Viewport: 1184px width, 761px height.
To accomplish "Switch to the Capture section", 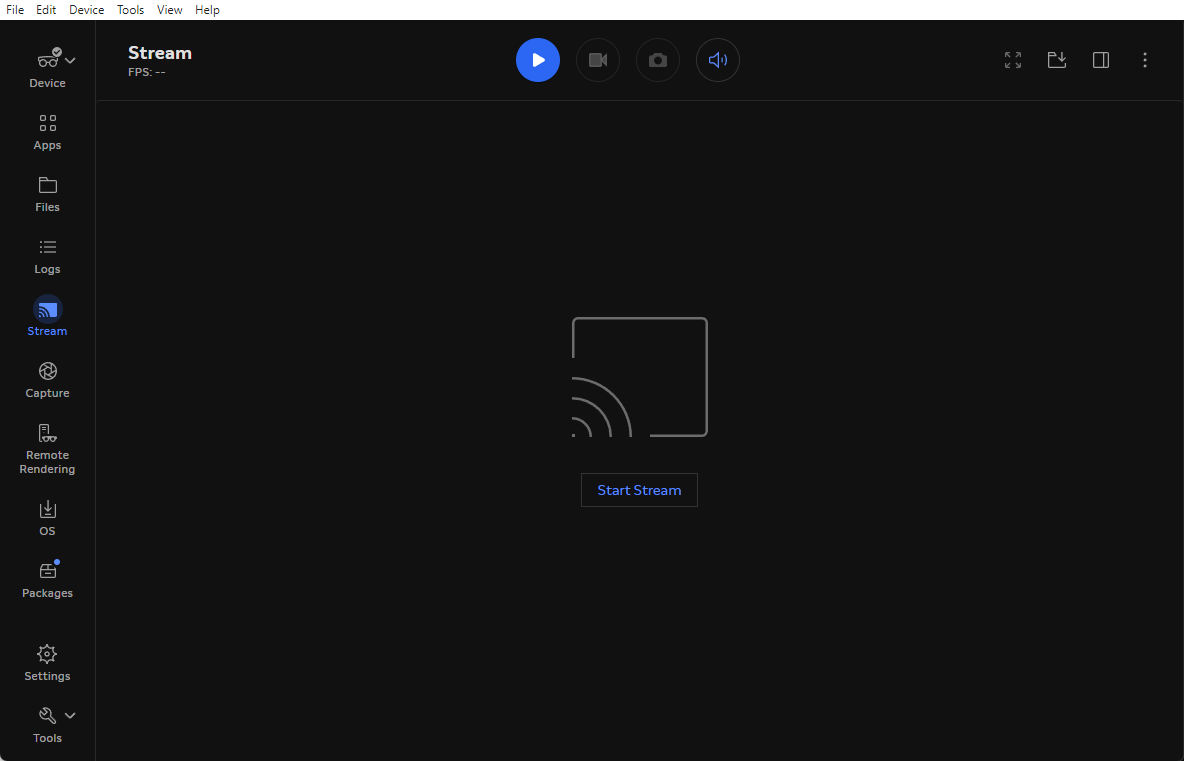I will [x=47, y=379].
